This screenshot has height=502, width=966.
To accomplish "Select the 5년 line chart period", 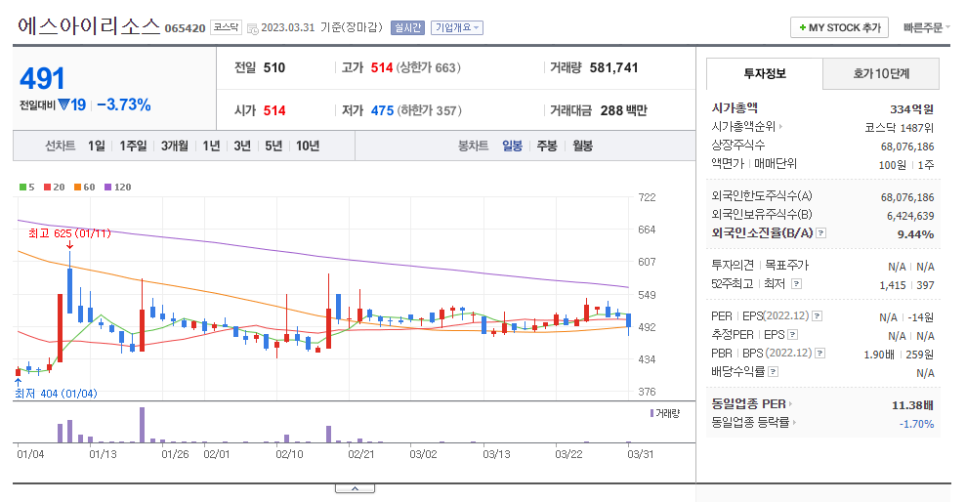I will click(x=274, y=146).
